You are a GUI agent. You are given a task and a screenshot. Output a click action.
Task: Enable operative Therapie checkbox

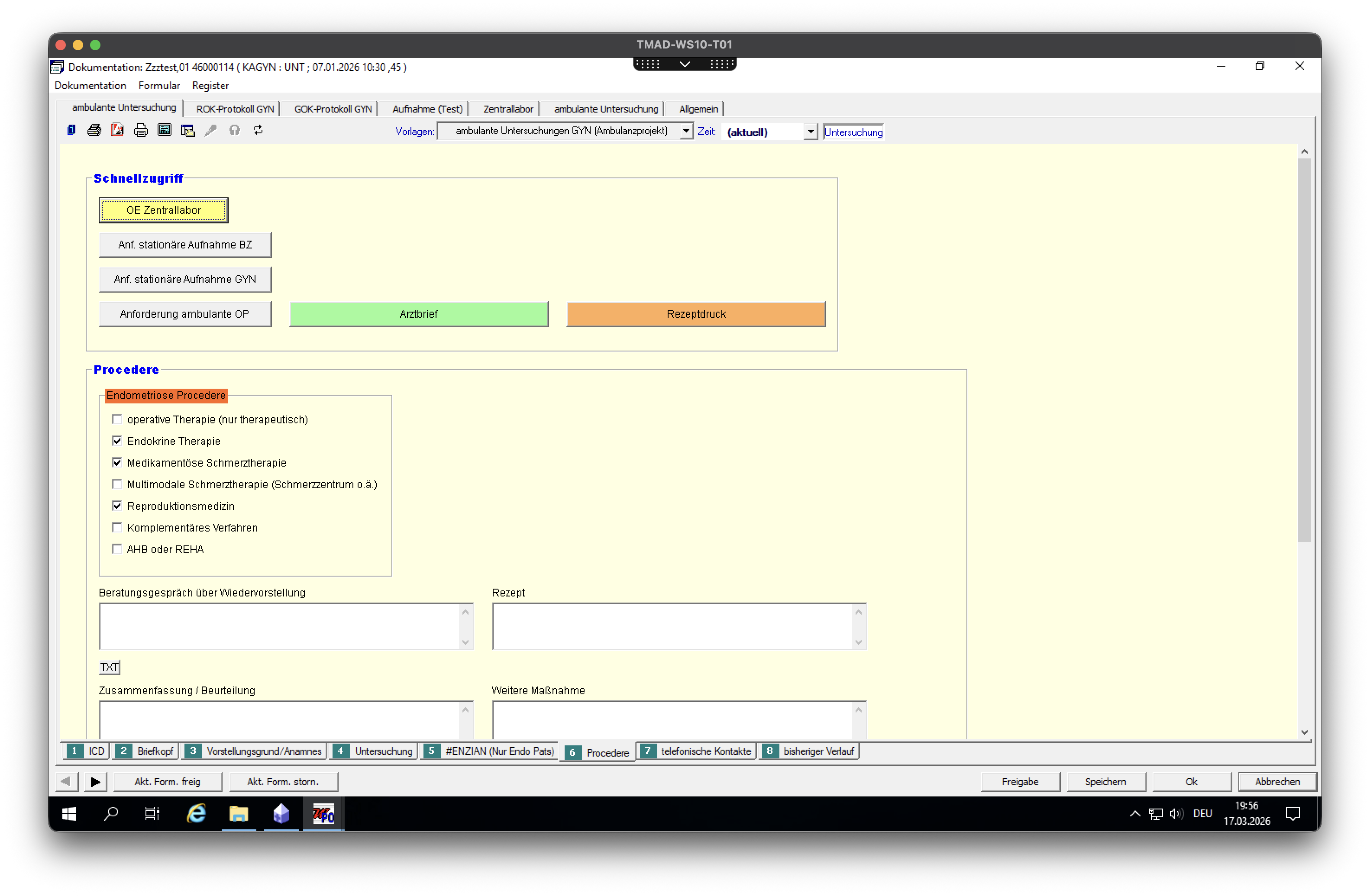(x=117, y=419)
